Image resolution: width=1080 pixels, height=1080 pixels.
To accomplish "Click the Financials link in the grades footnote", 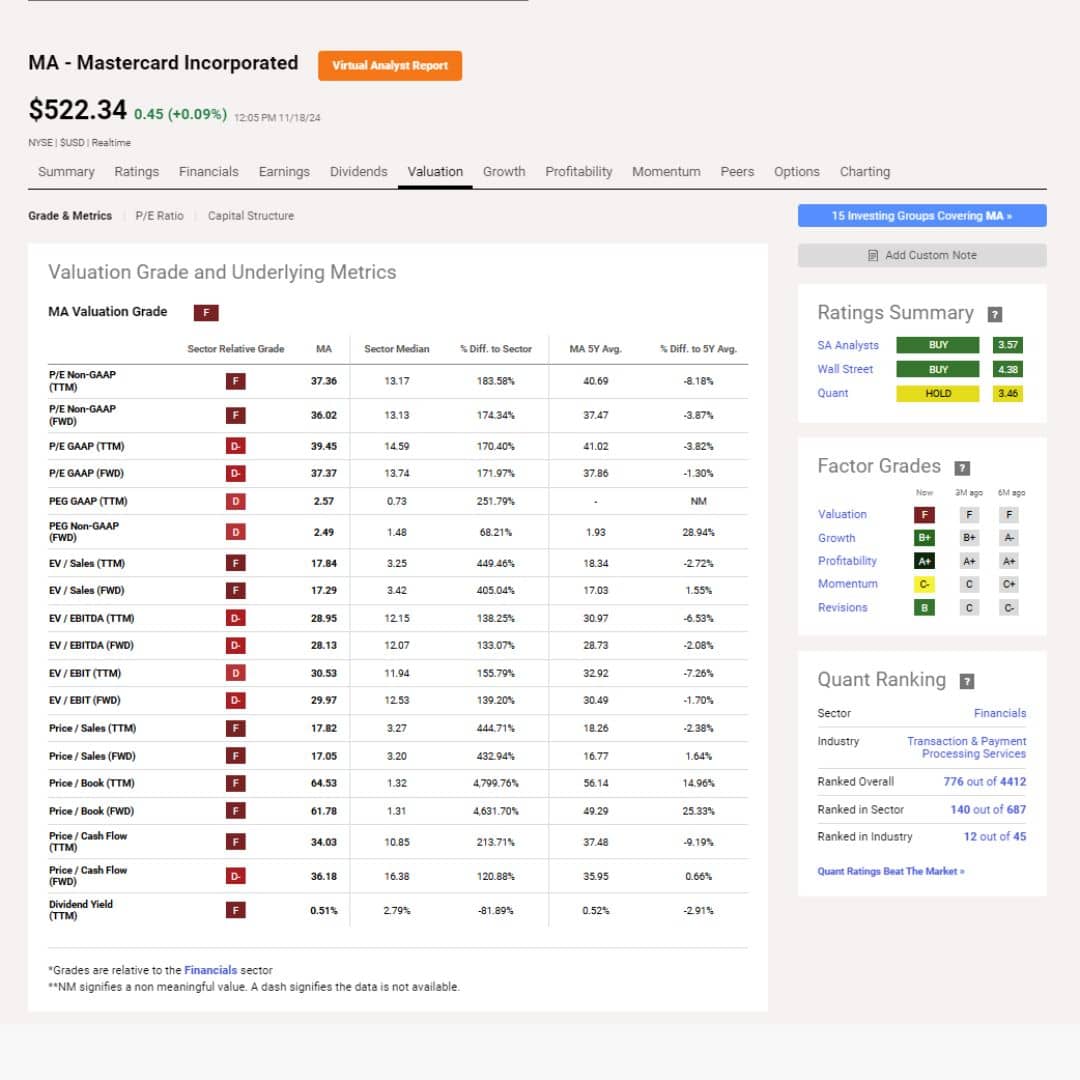I will [x=210, y=970].
